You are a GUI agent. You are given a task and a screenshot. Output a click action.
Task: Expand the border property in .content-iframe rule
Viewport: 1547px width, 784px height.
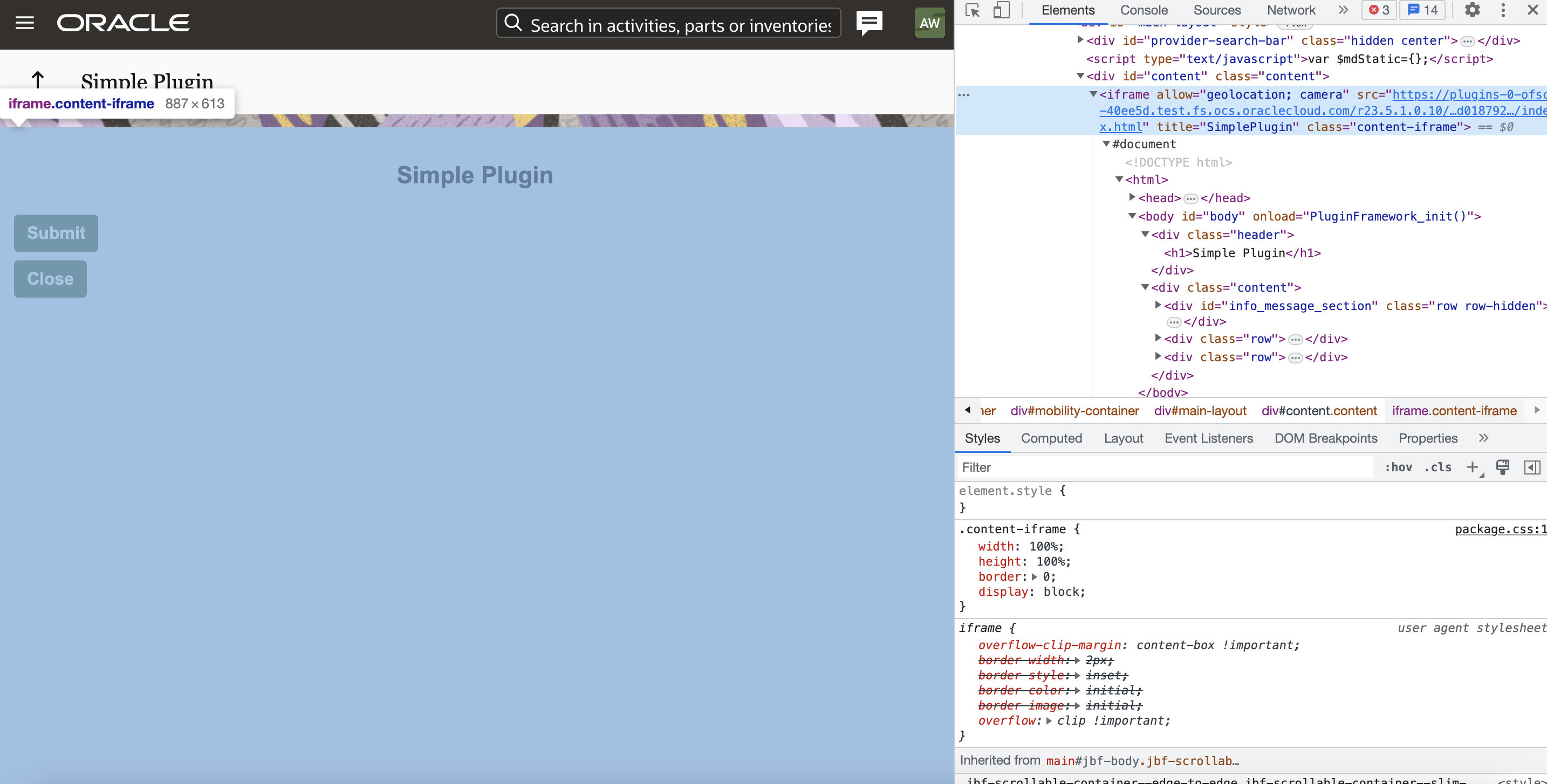1035,576
